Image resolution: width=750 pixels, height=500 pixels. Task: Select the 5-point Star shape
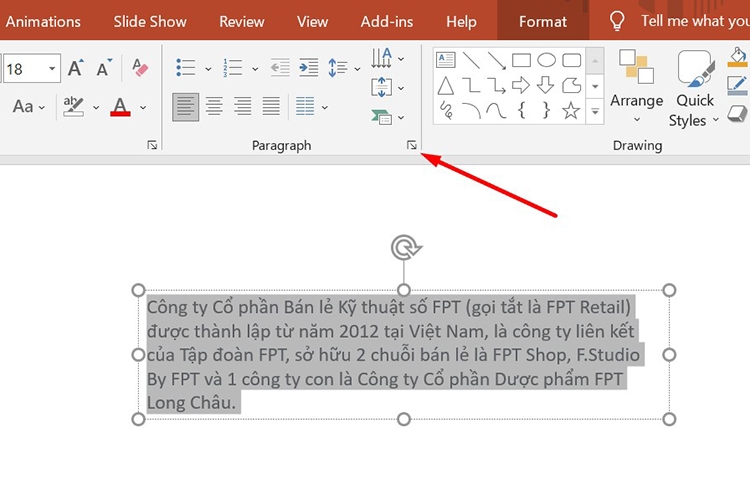coord(572,111)
